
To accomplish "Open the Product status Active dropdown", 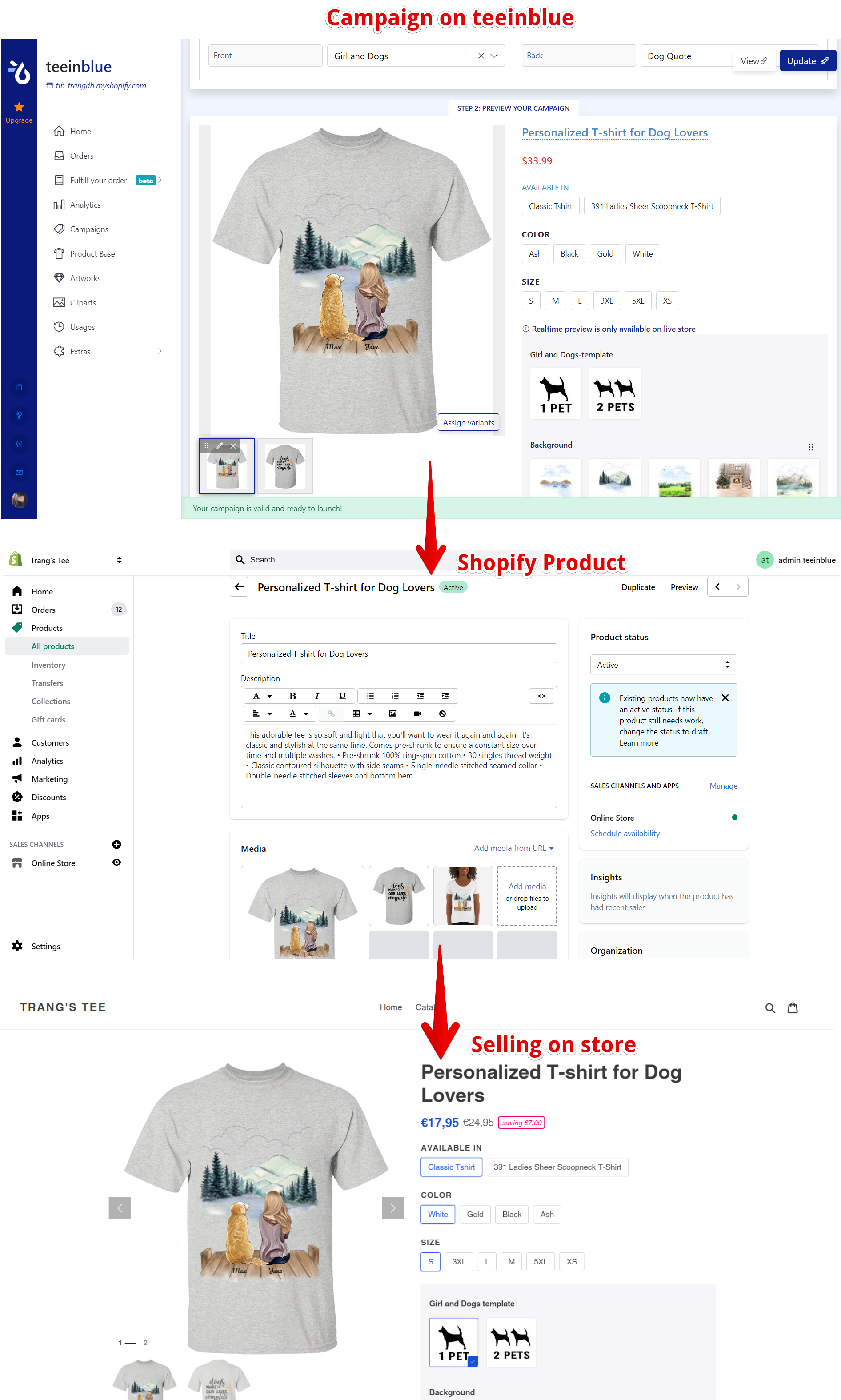I will pos(663,665).
